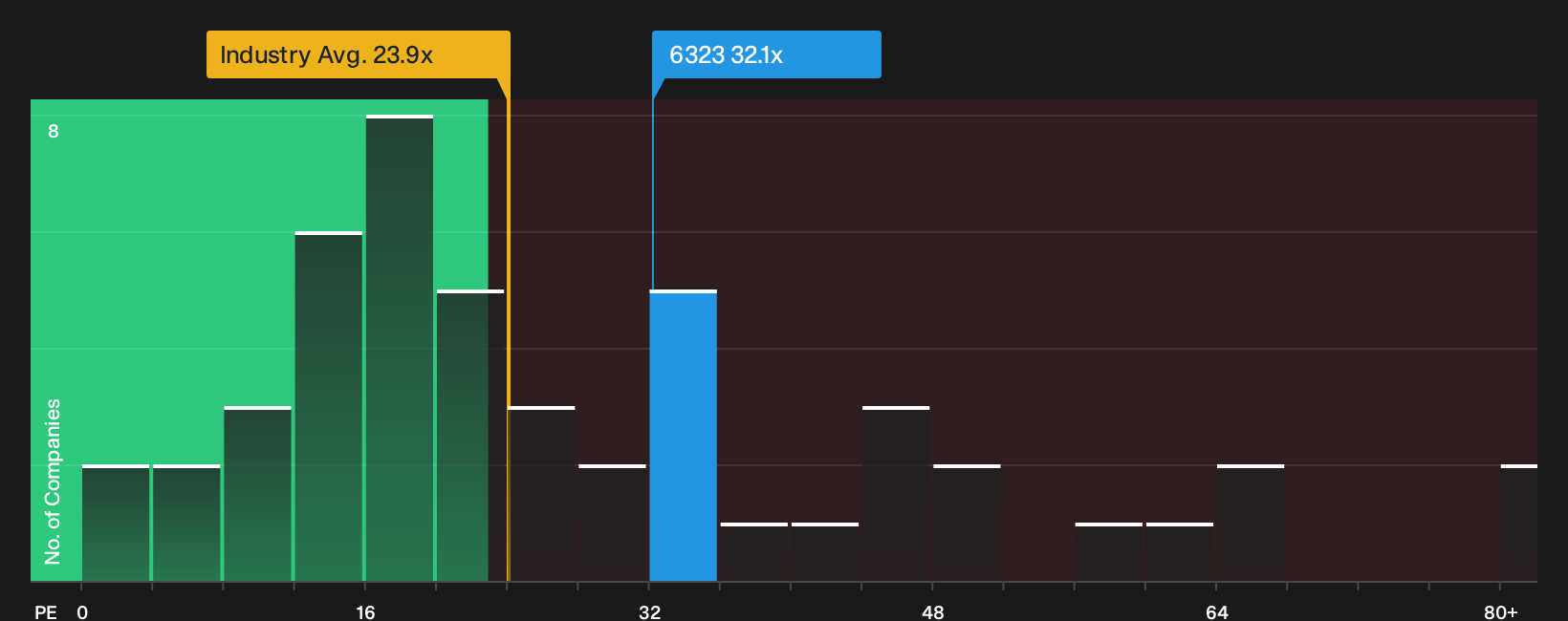Image resolution: width=1568 pixels, height=621 pixels.
Task: Click the Industry Avg. 23.9x label
Action: click(x=359, y=54)
